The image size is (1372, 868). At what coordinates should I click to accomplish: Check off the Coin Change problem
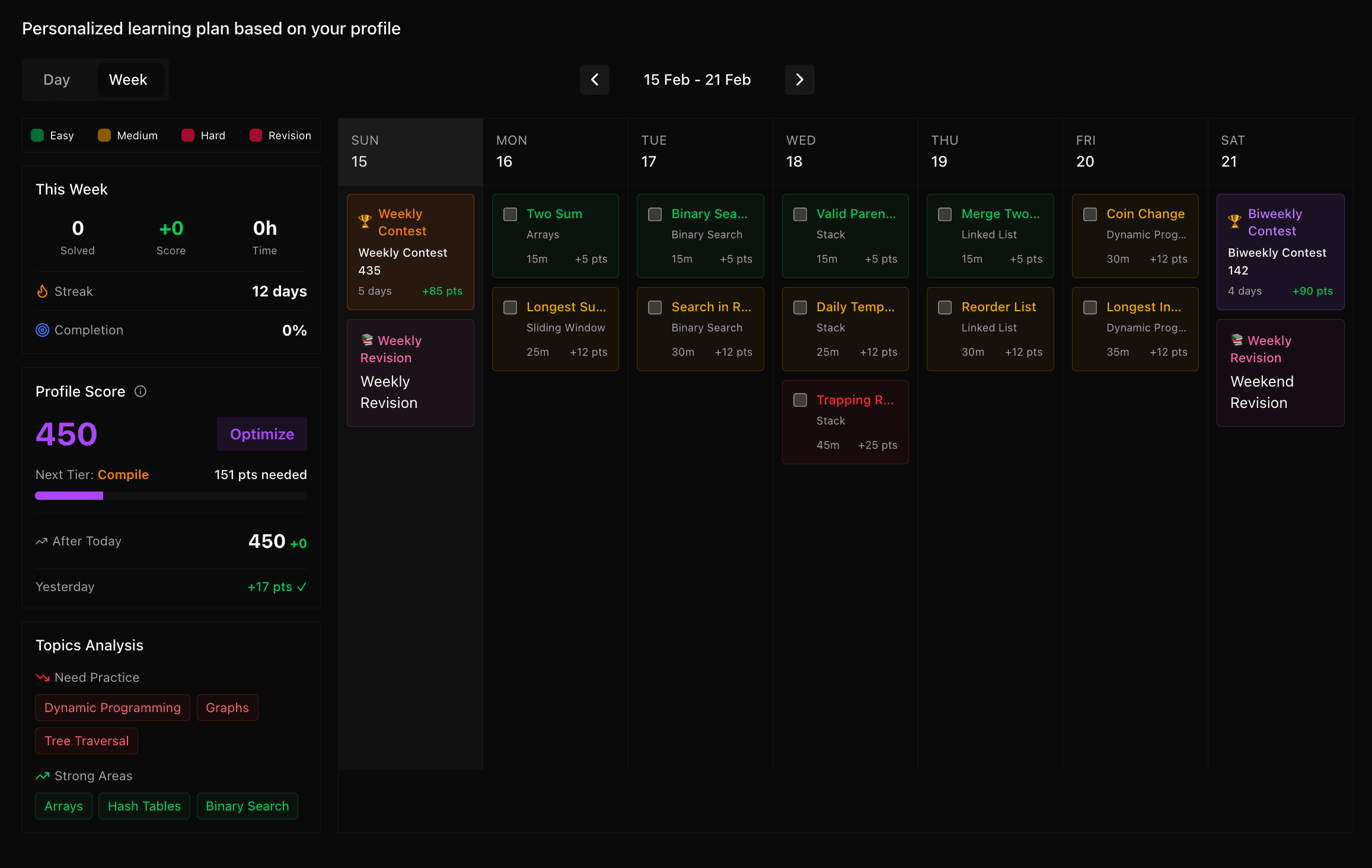point(1089,215)
